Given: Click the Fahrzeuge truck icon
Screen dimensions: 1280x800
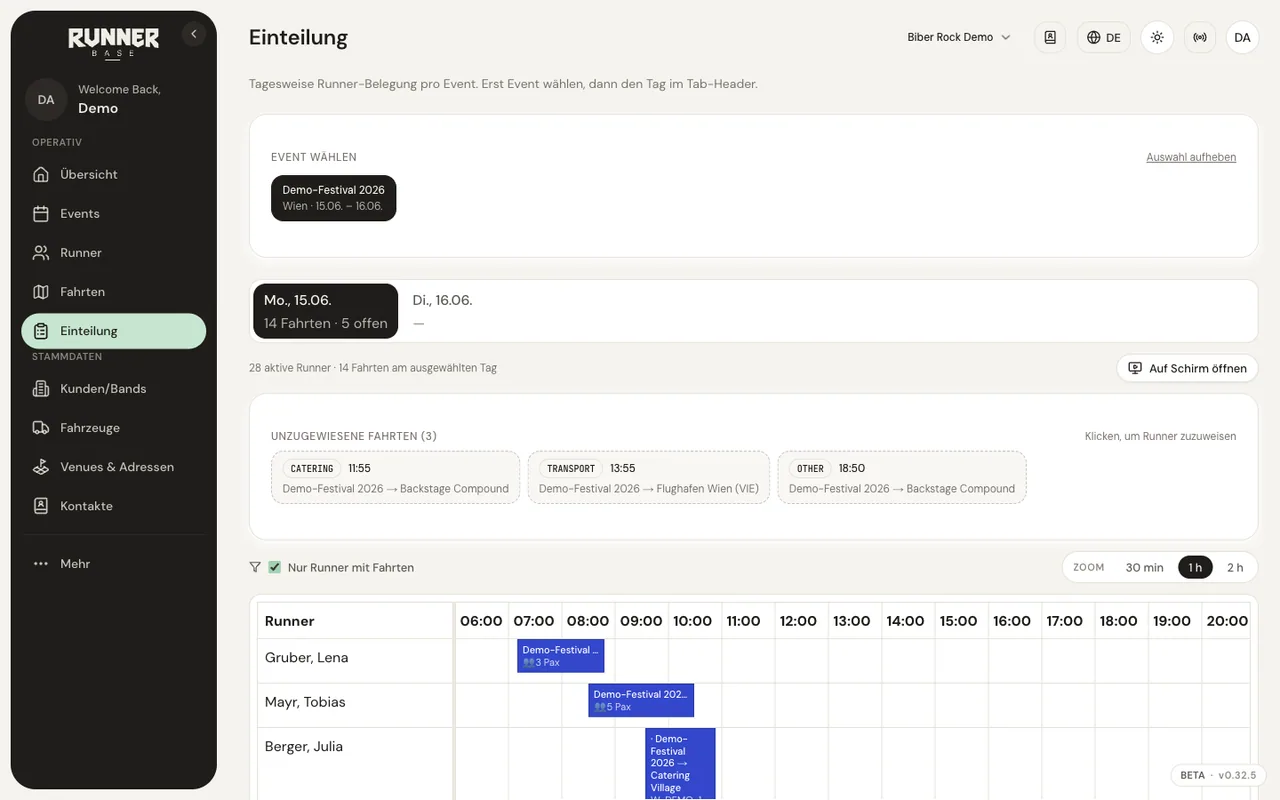Looking at the screenshot, I should 41,428.
